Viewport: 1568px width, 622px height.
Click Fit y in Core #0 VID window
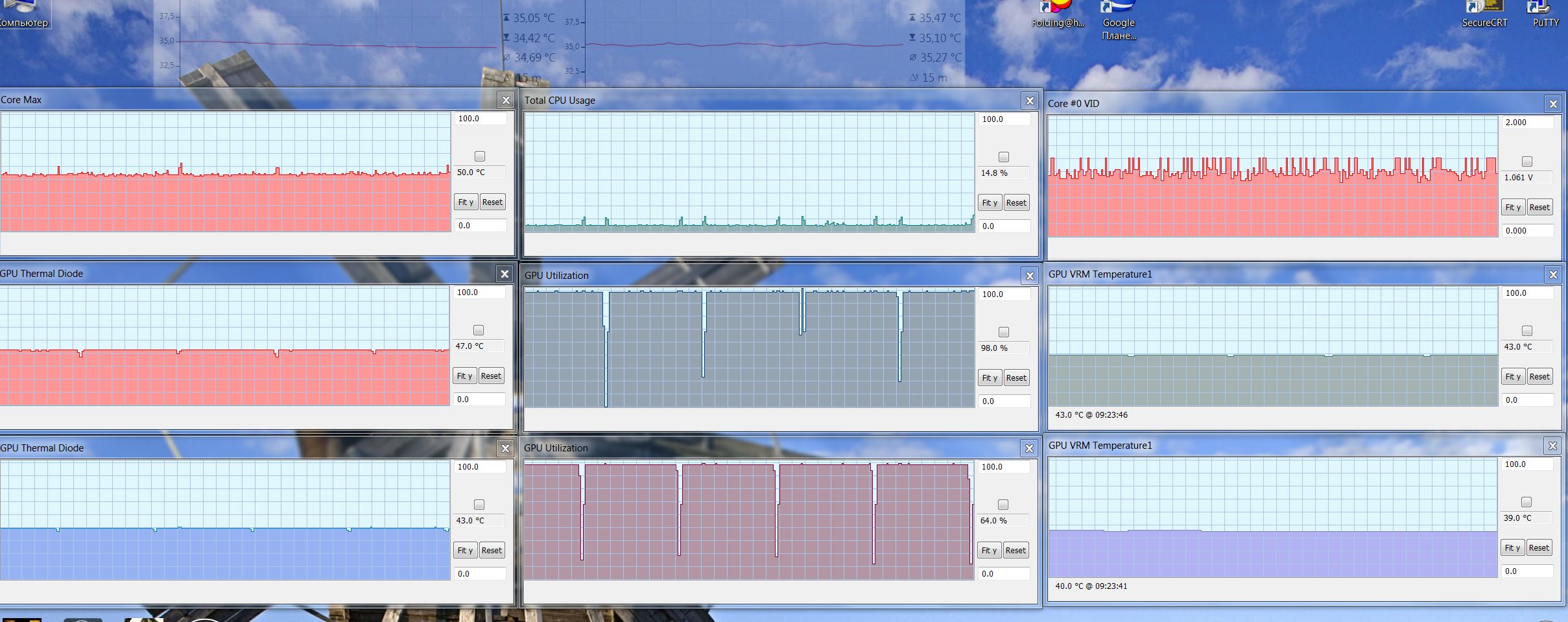pyautogui.click(x=1513, y=207)
